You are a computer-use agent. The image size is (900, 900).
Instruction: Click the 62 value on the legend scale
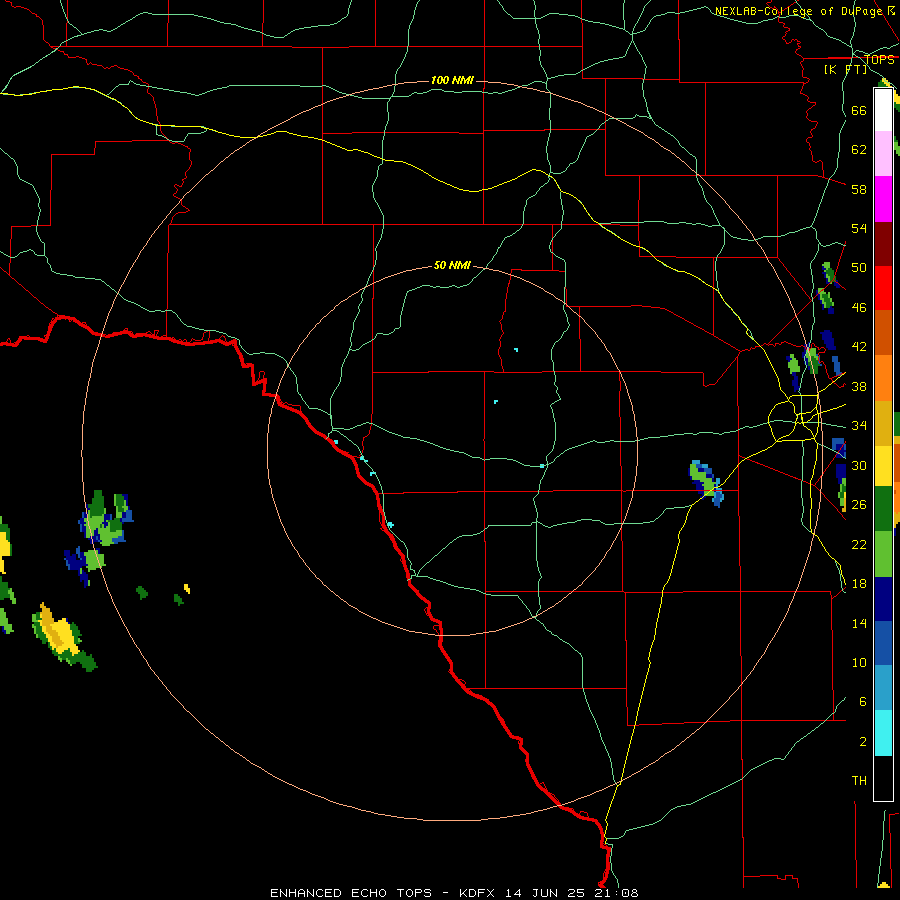click(859, 150)
